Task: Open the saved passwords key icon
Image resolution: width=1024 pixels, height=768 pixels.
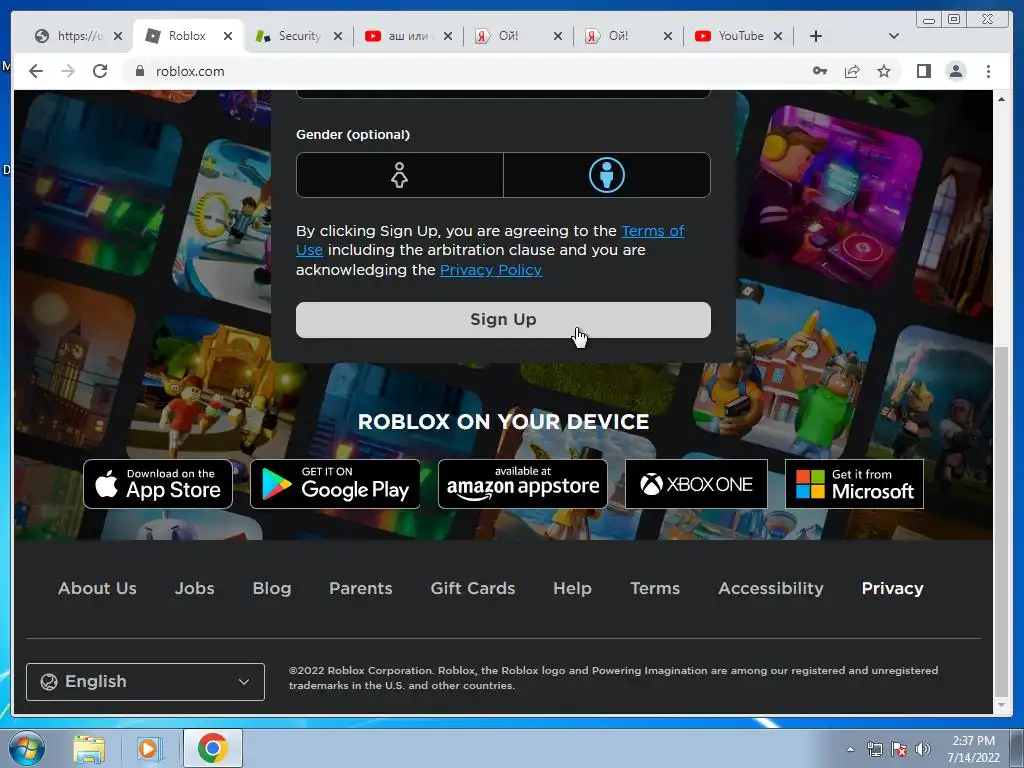Action: [x=820, y=71]
